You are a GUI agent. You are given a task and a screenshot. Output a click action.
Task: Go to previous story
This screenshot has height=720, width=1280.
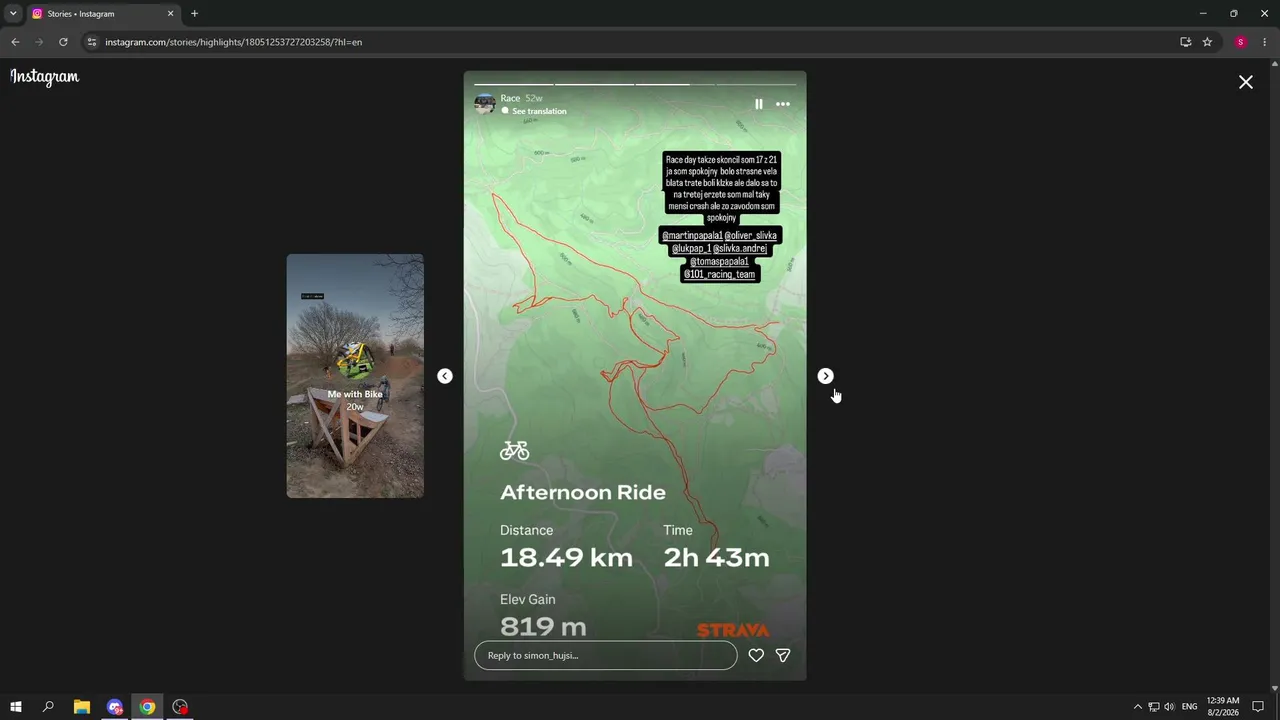pos(445,376)
